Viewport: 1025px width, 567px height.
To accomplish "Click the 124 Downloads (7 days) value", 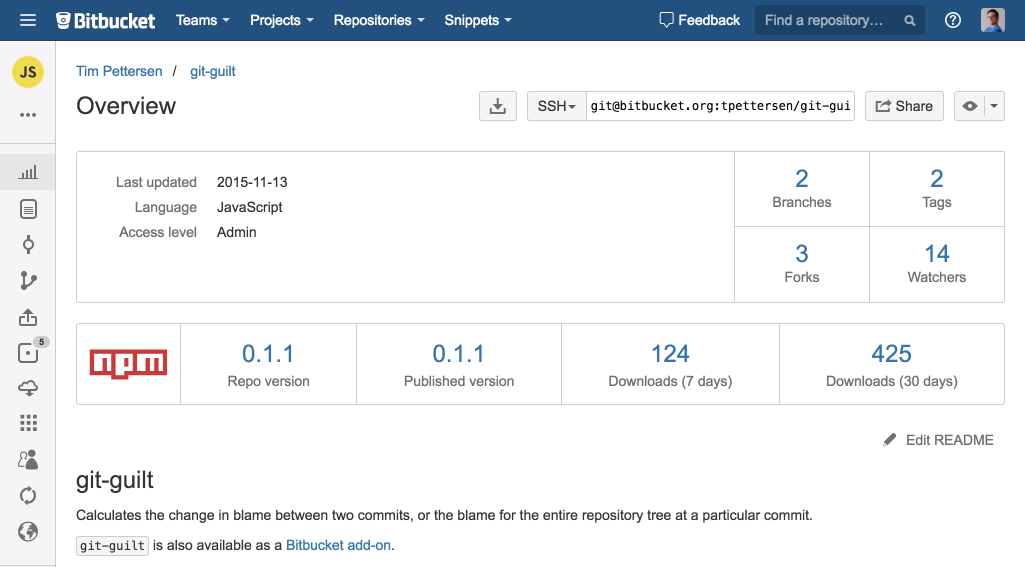I will (670, 354).
